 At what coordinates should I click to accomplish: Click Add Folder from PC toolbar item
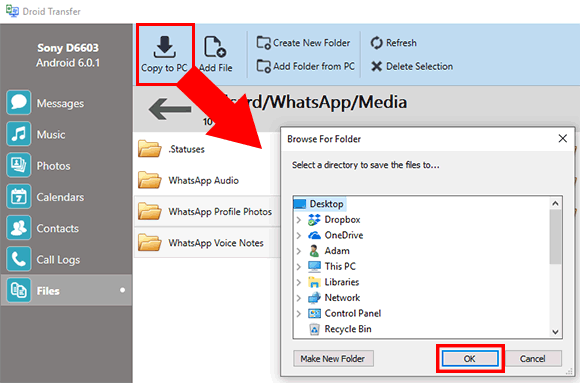(306, 66)
